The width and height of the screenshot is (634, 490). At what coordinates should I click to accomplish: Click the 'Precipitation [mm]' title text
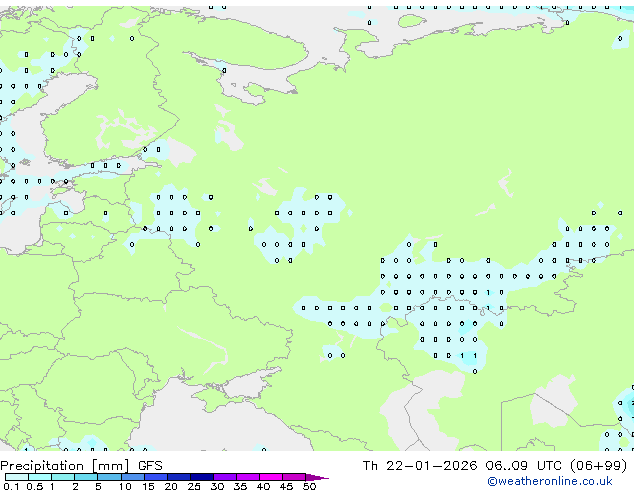click(65, 466)
